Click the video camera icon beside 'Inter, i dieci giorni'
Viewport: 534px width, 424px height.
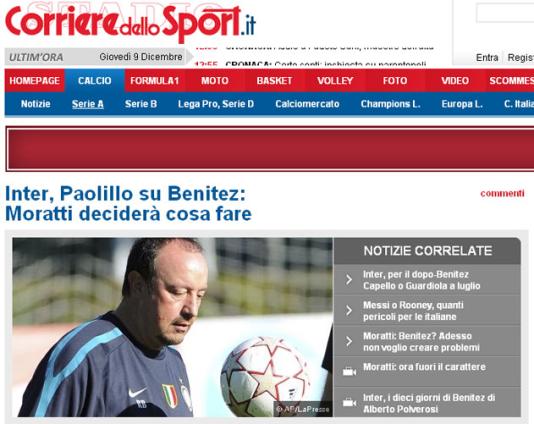point(349,403)
